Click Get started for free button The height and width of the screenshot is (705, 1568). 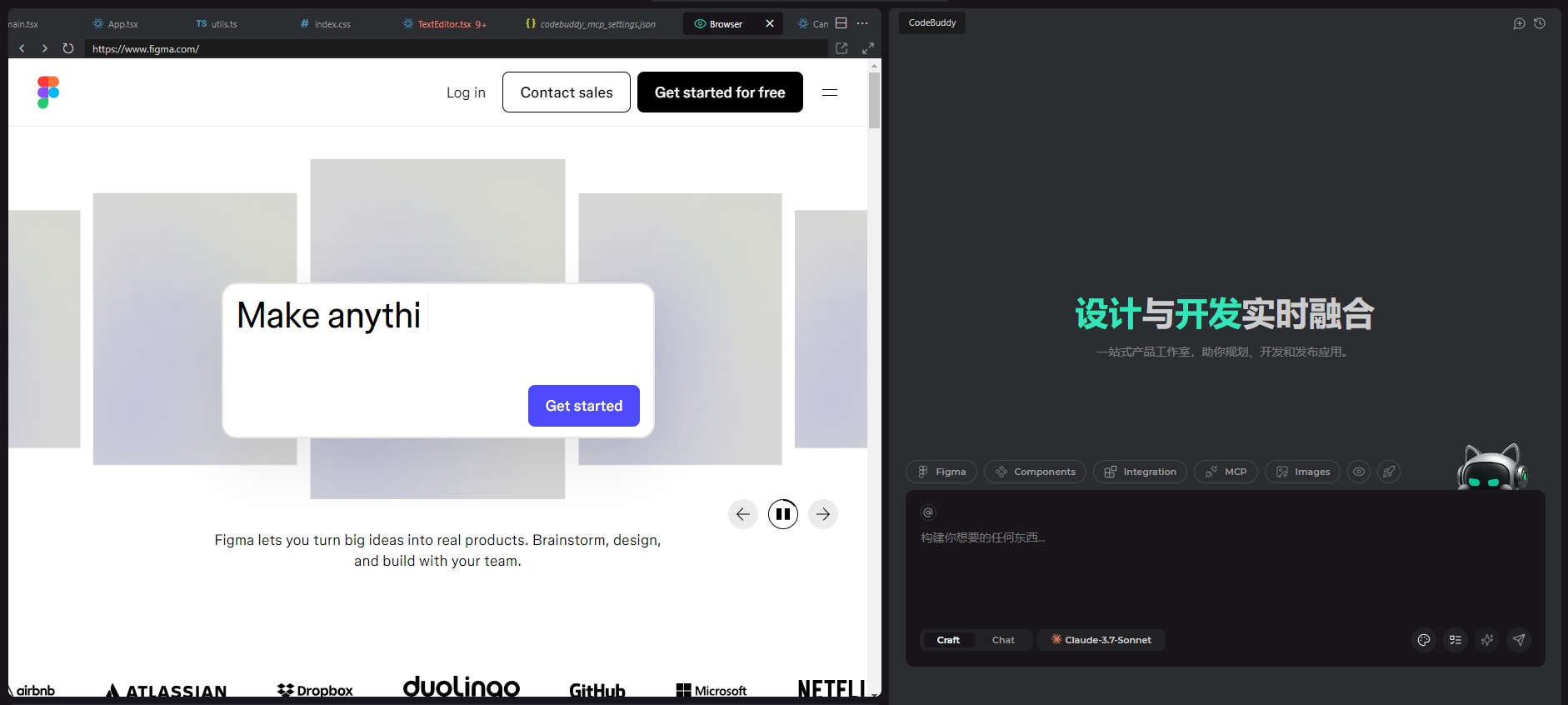coord(720,92)
